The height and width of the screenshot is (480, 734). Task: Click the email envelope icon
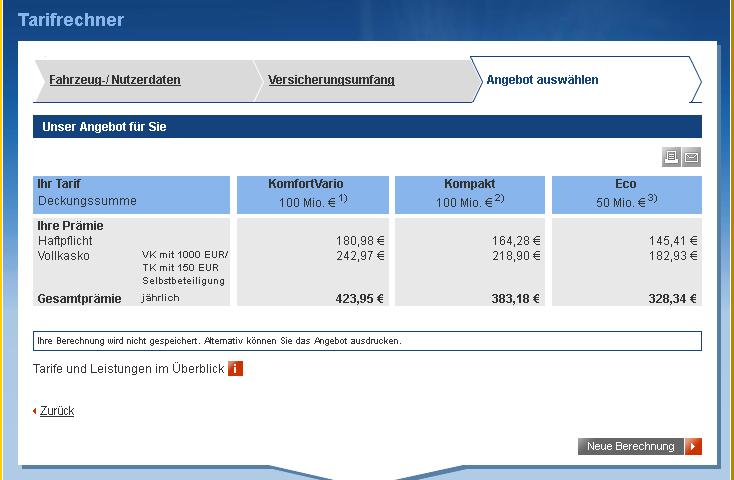pyautogui.click(x=691, y=157)
